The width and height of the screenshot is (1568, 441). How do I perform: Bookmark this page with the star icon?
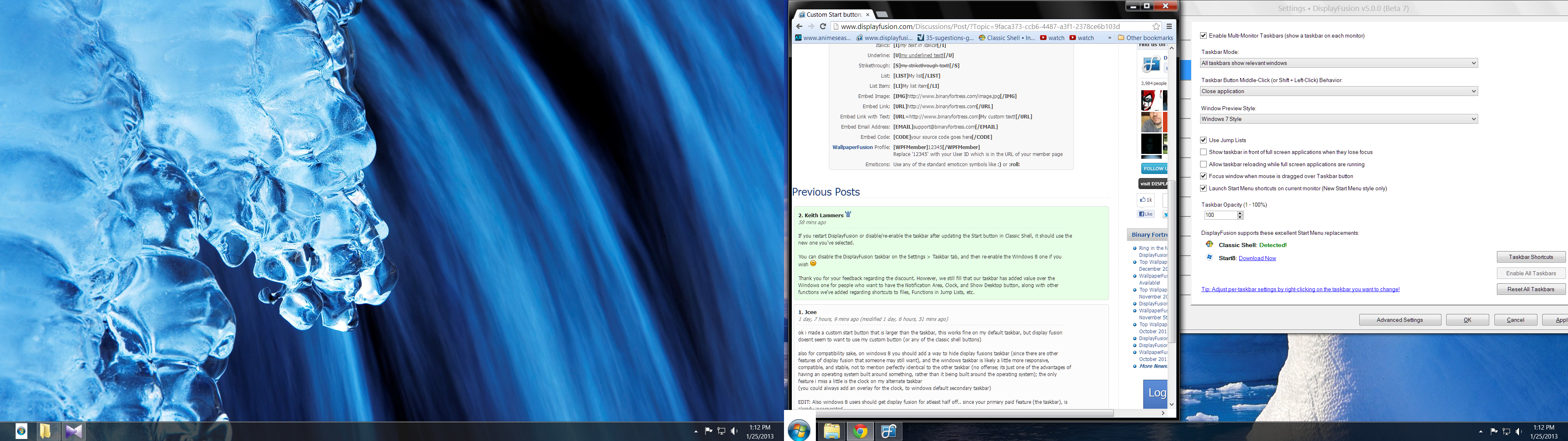[1156, 26]
